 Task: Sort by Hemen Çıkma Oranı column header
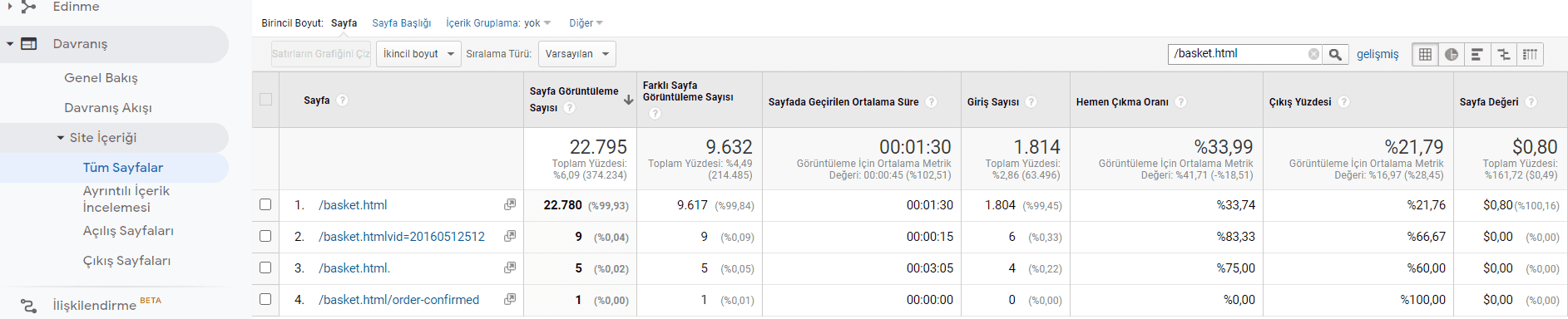(x=1121, y=102)
